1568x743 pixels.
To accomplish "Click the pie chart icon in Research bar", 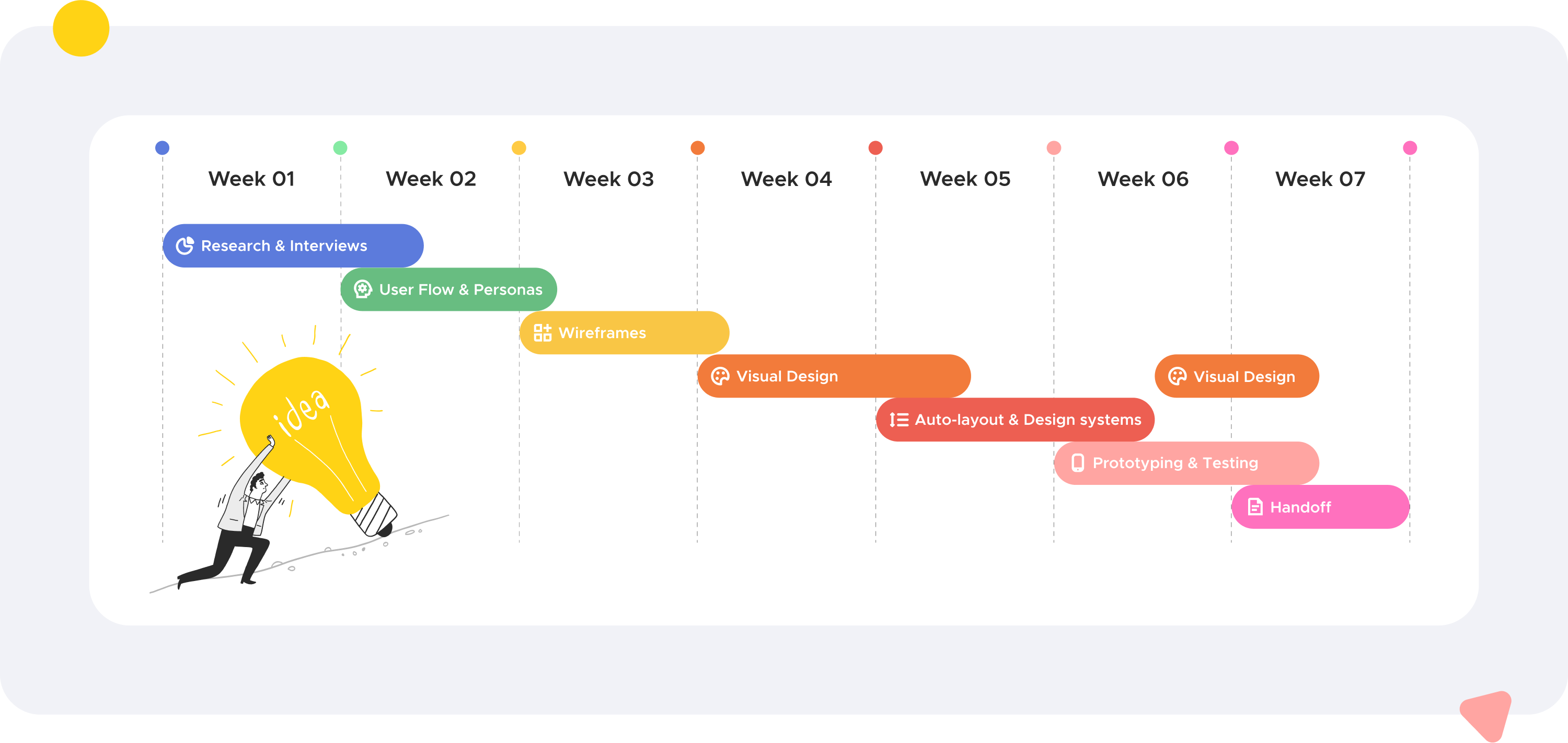I will point(185,246).
